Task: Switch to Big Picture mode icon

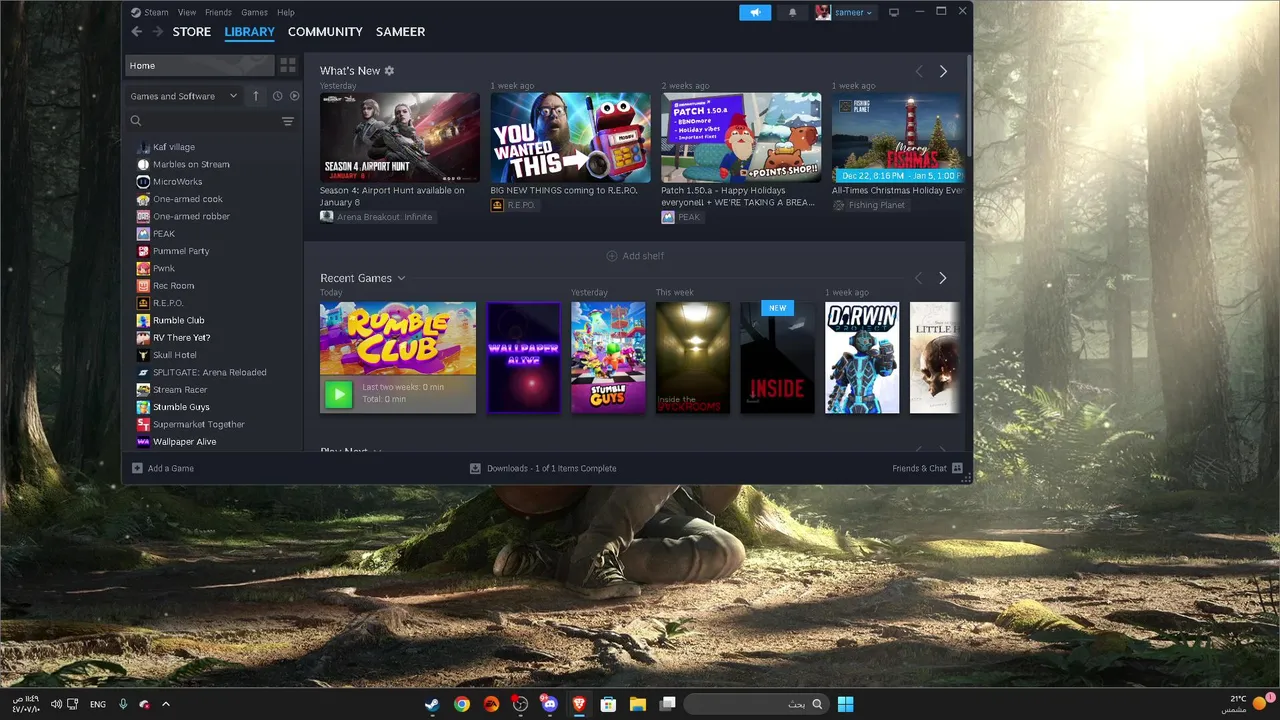Action: pos(894,13)
